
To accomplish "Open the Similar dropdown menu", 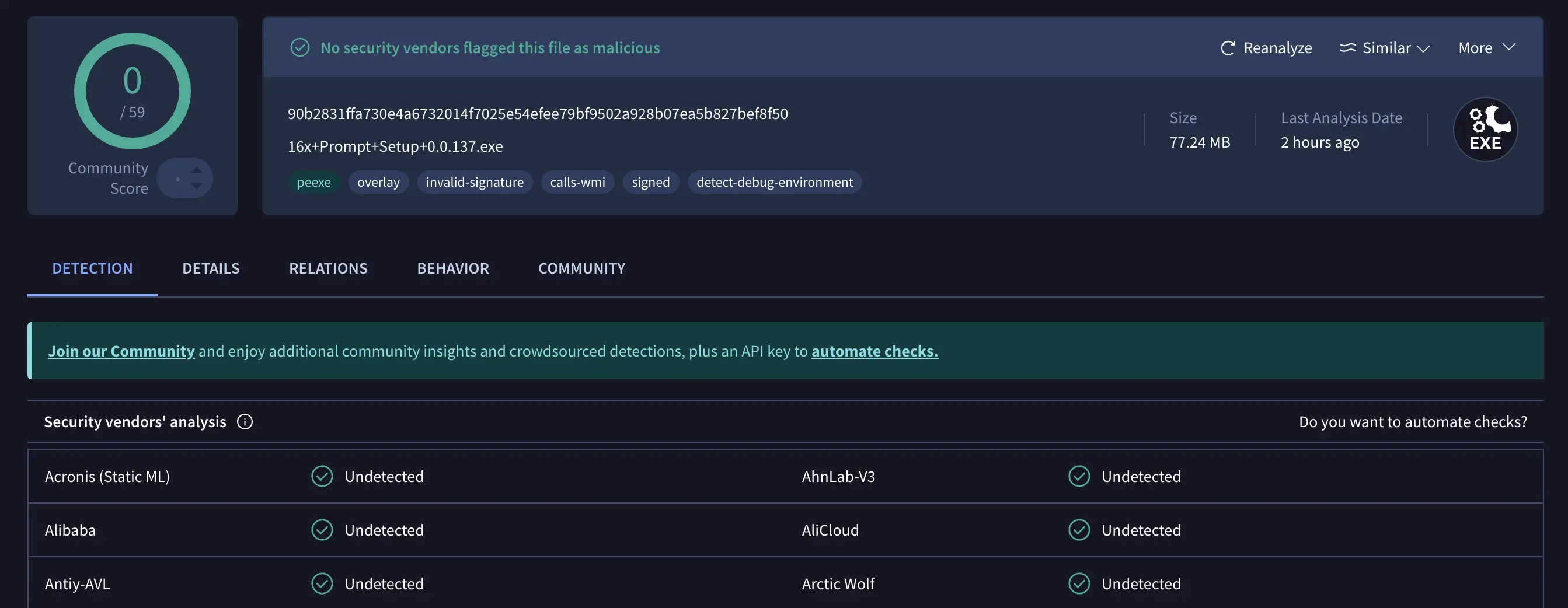I will (1385, 48).
